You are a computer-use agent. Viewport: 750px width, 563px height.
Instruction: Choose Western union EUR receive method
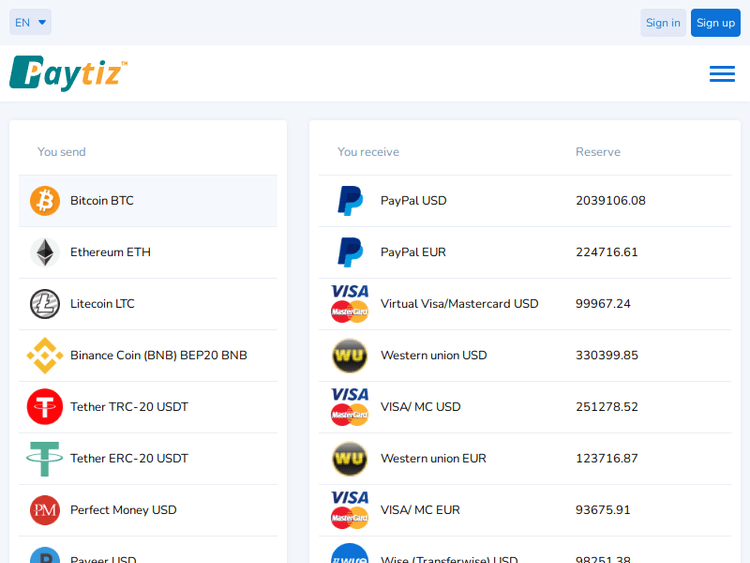click(x=433, y=459)
